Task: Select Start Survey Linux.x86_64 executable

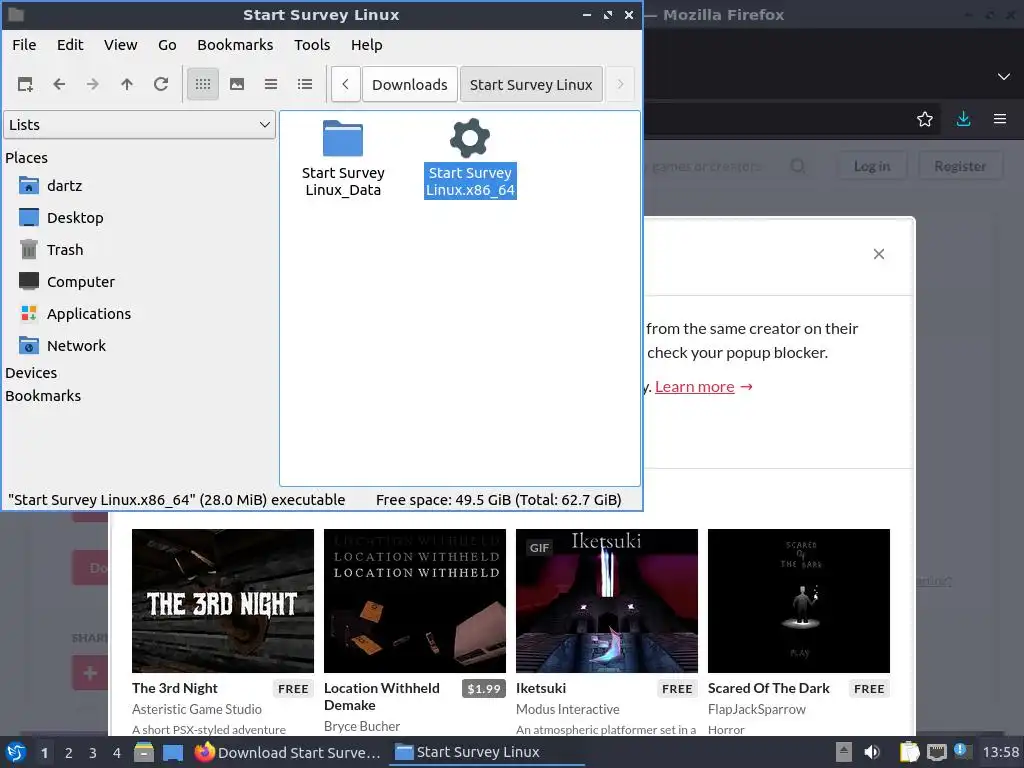Action: click(470, 159)
